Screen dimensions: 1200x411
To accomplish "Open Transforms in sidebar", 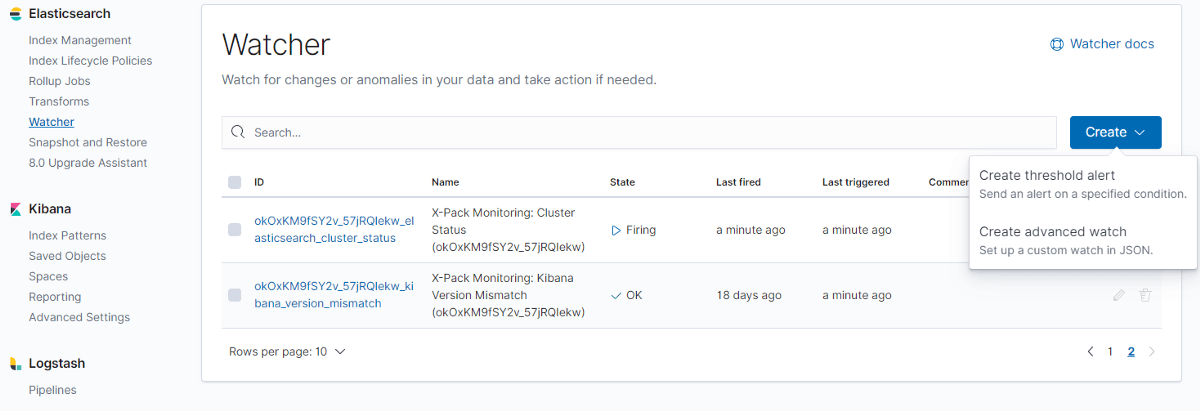I will 59,102.
